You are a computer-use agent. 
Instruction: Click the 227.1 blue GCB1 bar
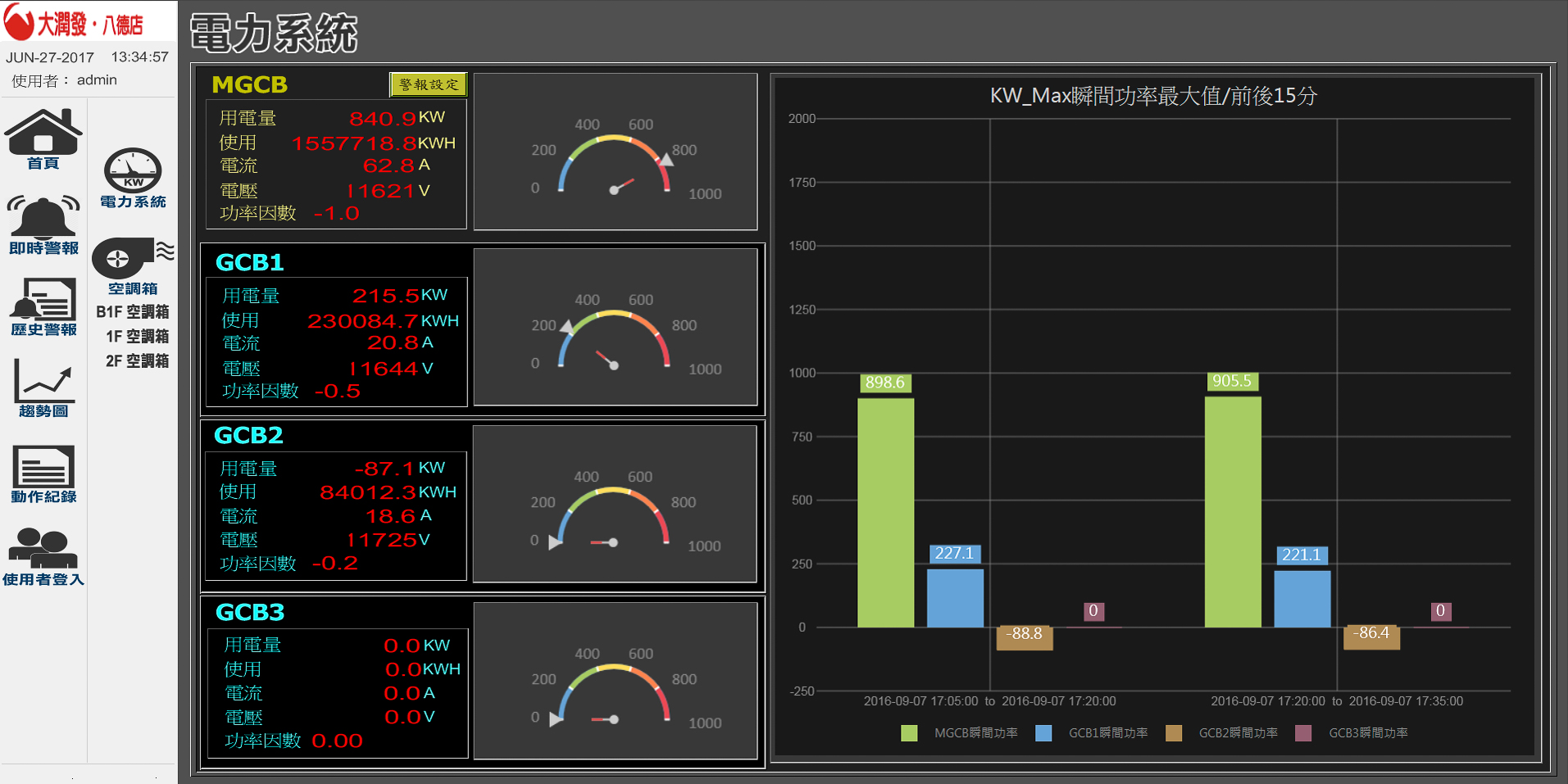[x=955, y=598]
